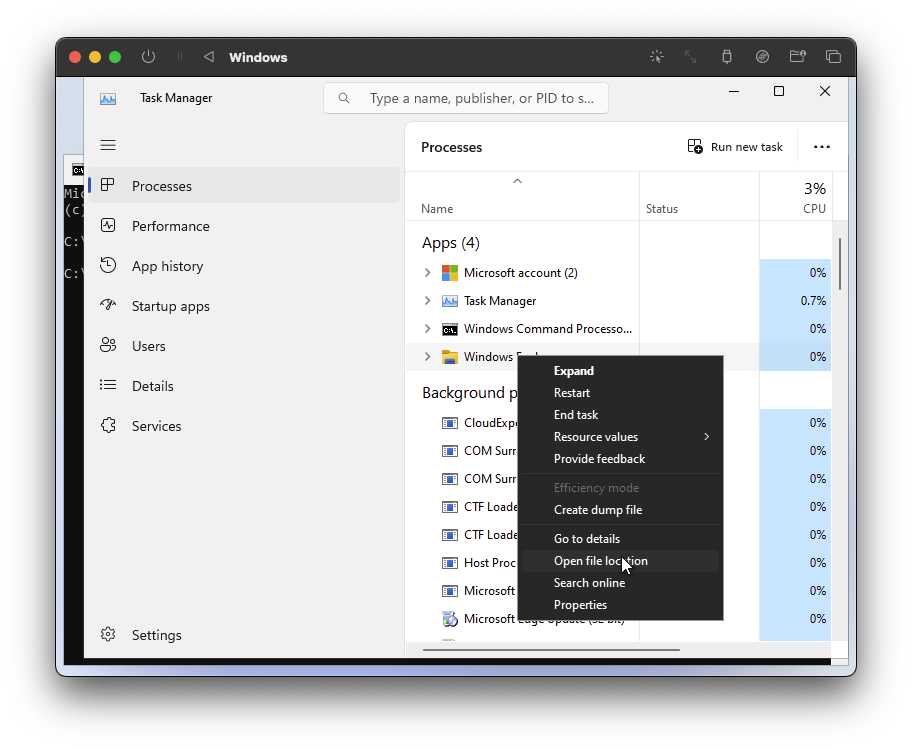This screenshot has width=912, height=750.
Task: Open the Services page
Action: [244, 426]
